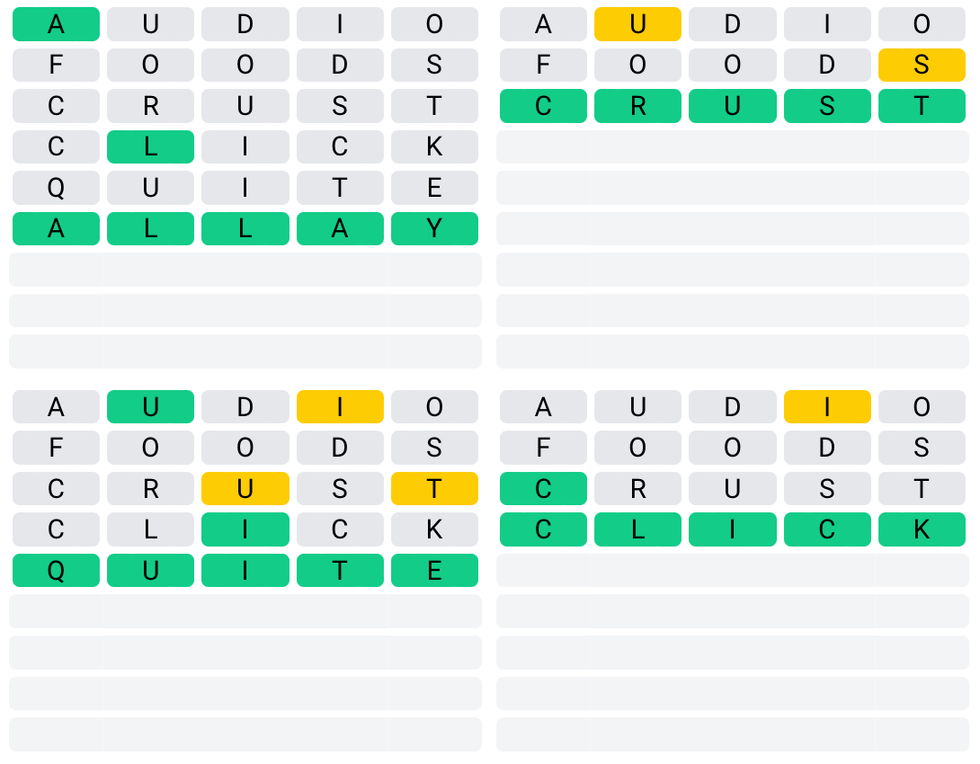Click yellow U in bottom-left board's CRUST row

[245, 489]
